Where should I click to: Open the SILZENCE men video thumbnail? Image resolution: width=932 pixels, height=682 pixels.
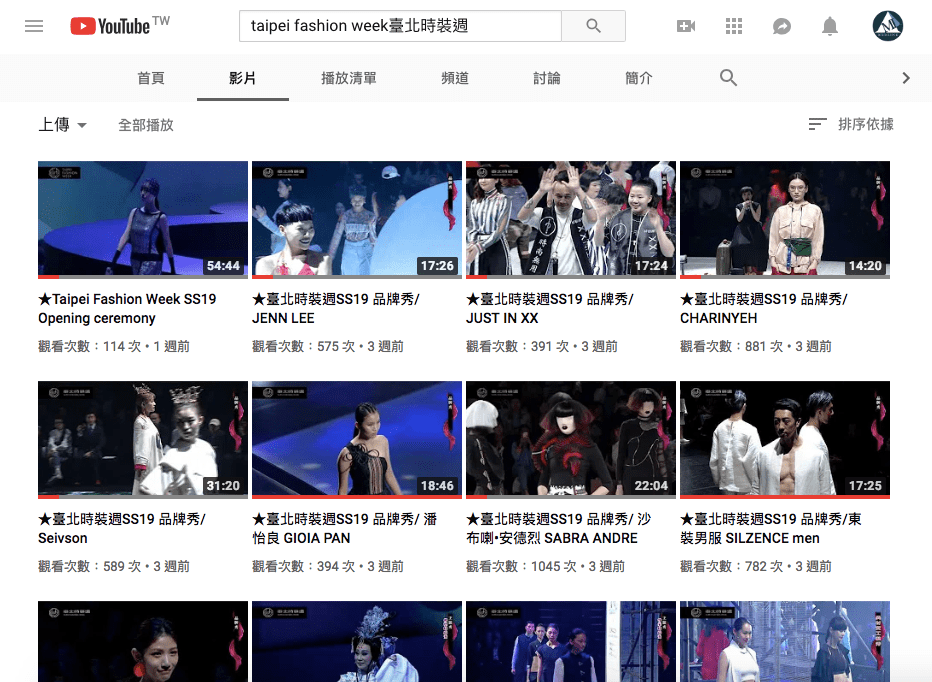point(784,439)
